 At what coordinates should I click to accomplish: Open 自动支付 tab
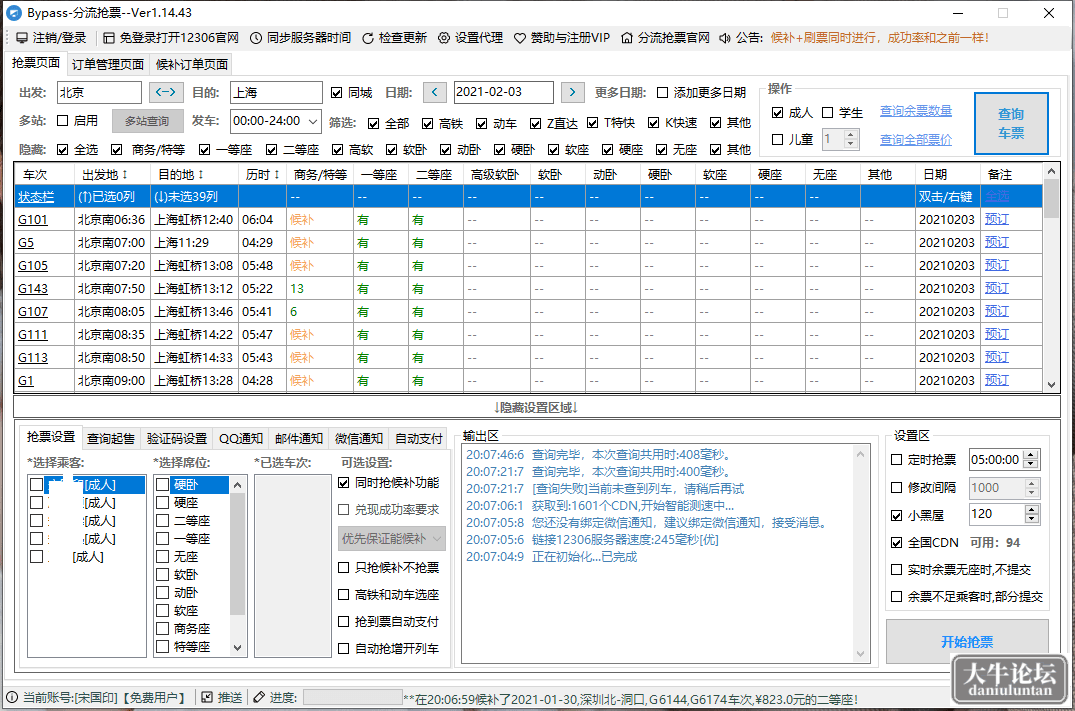[x=419, y=438]
